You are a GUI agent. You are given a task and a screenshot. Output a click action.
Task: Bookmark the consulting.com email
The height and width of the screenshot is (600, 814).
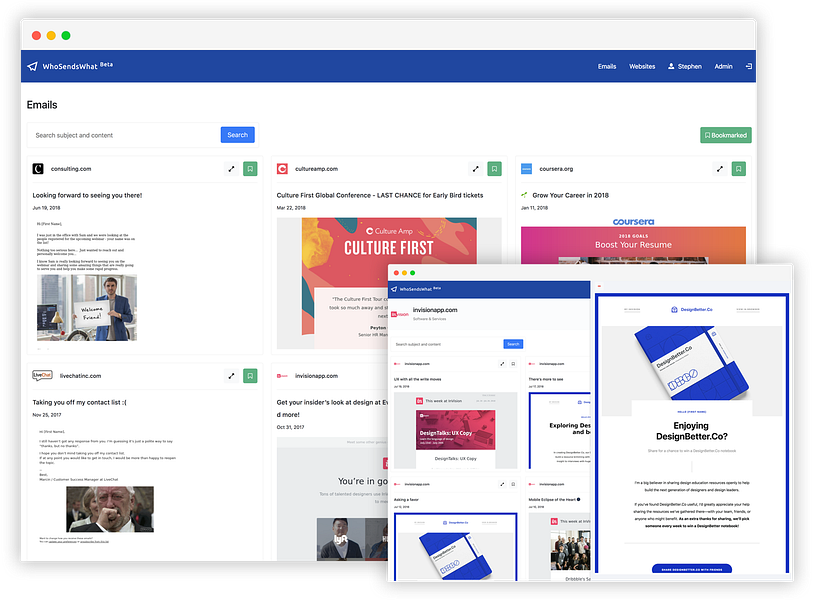[x=250, y=169]
